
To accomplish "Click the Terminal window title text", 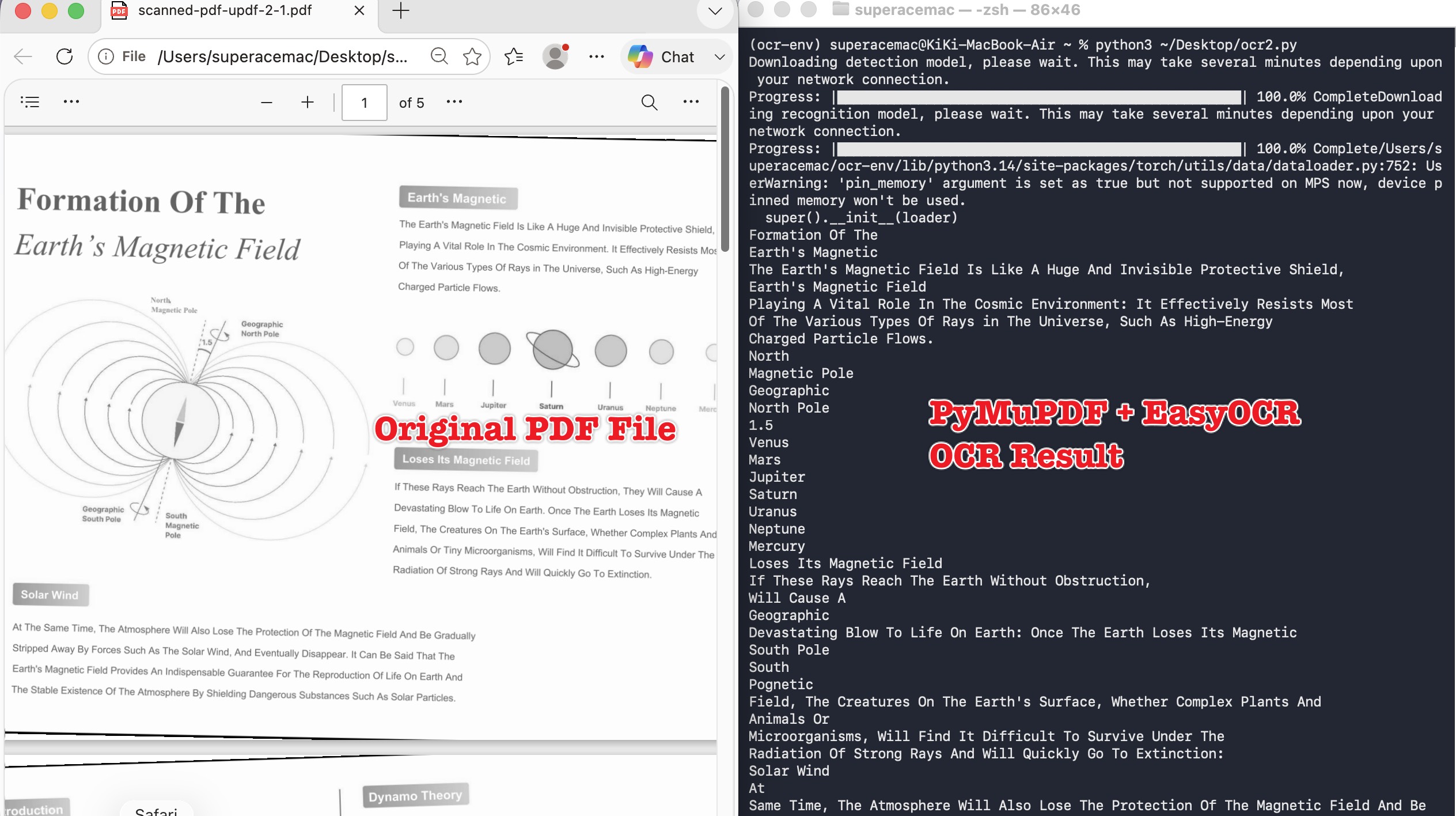I will pyautogui.click(x=967, y=10).
